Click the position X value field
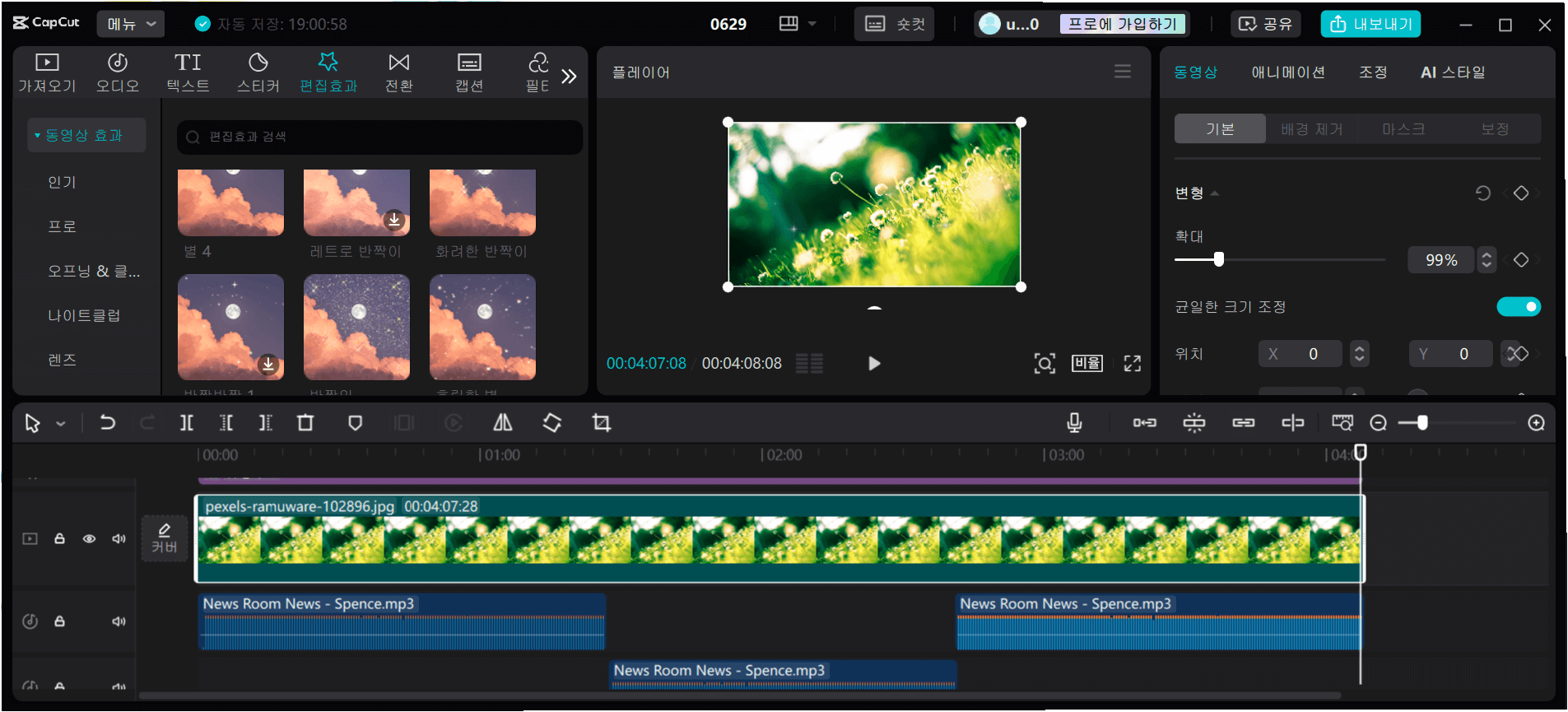This screenshot has height=712, width=1568. tap(1300, 353)
